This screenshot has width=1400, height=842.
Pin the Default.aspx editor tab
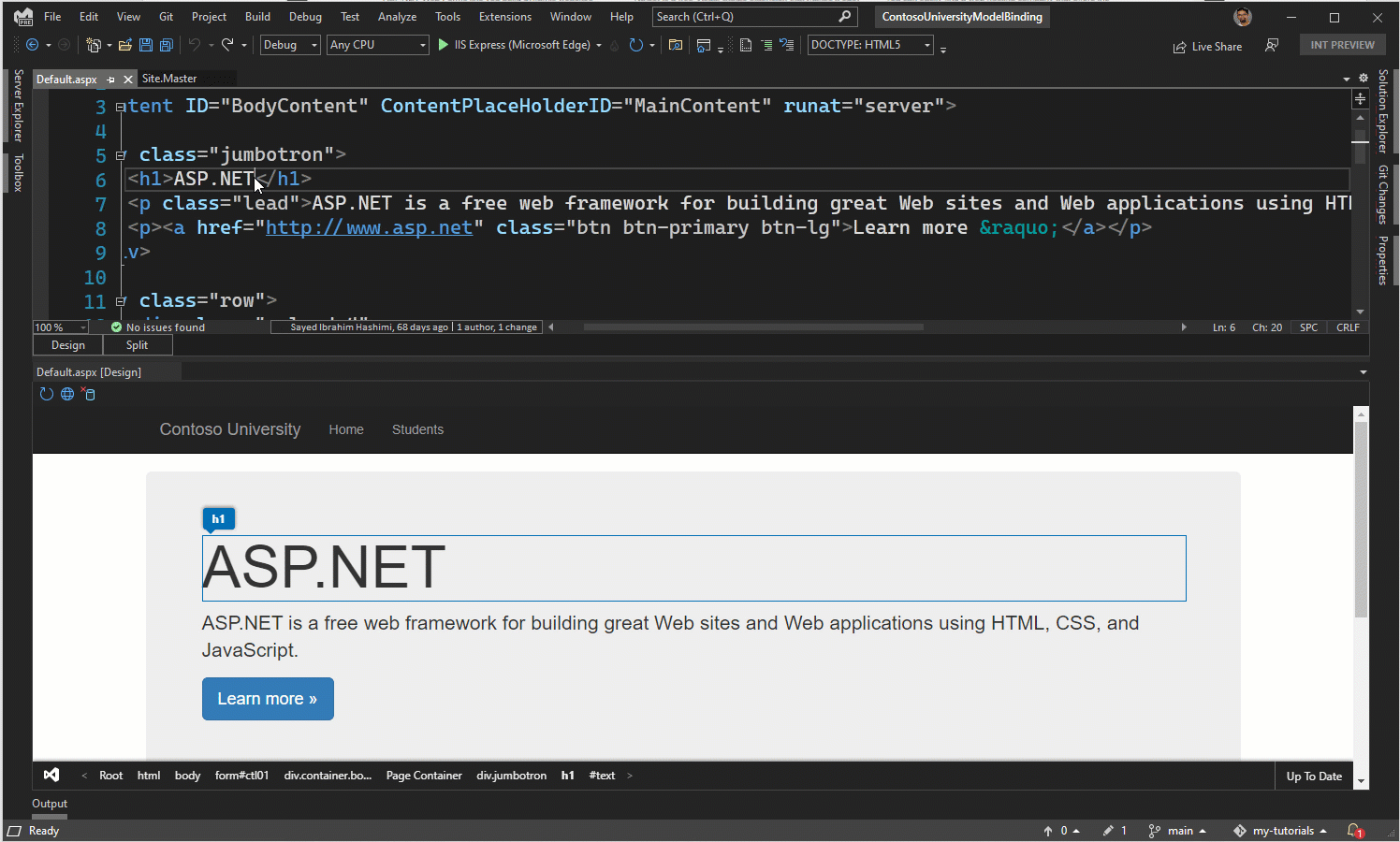click(111, 80)
